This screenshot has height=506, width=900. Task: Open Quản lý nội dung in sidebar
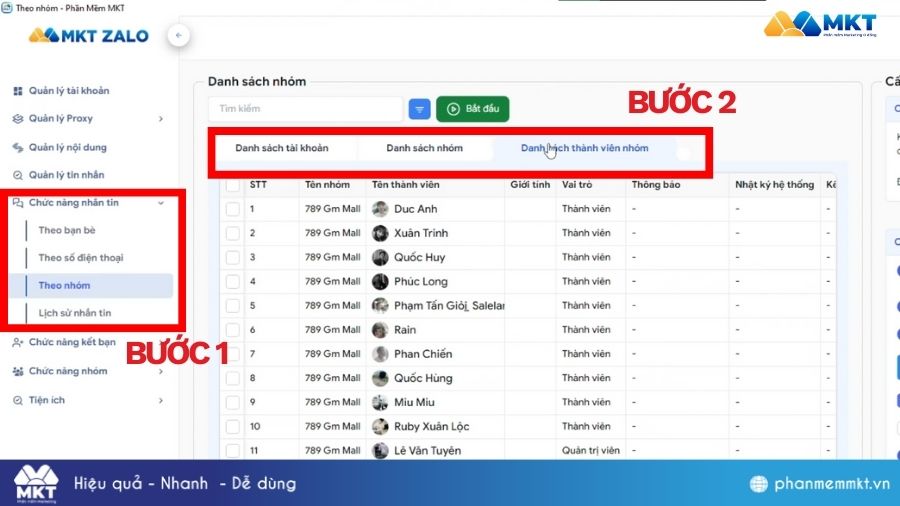pyautogui.click(x=68, y=147)
